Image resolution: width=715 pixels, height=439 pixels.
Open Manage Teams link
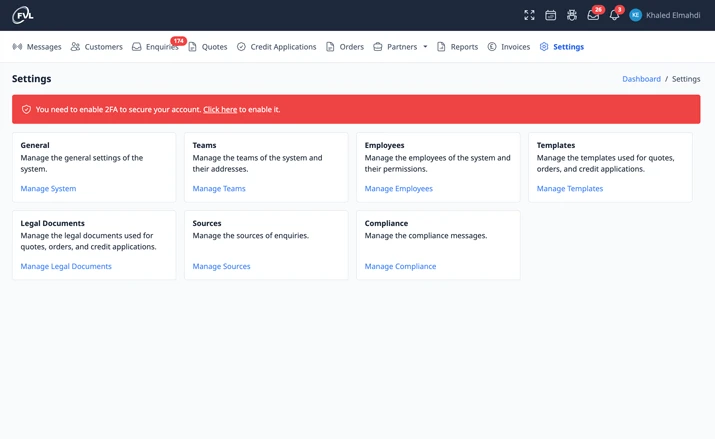tap(219, 189)
